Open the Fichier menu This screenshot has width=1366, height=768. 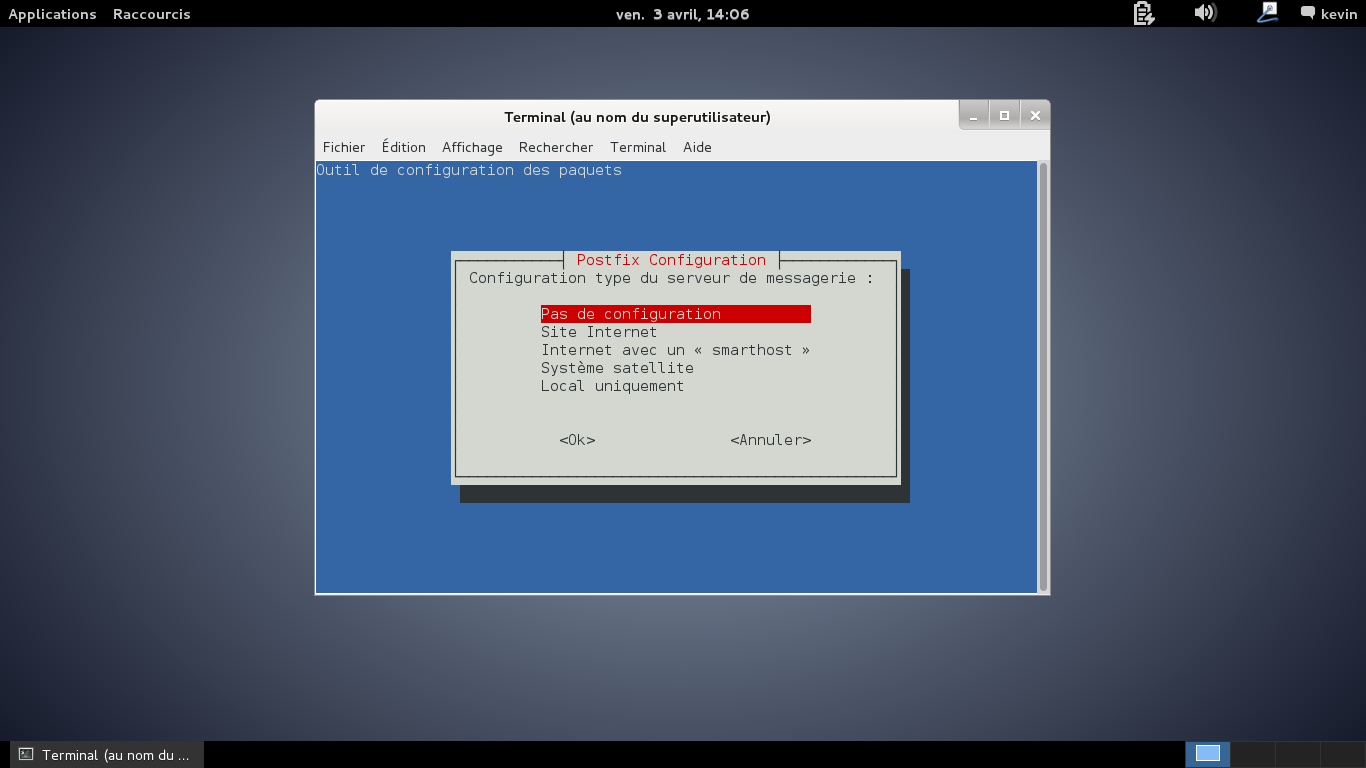[x=344, y=147]
